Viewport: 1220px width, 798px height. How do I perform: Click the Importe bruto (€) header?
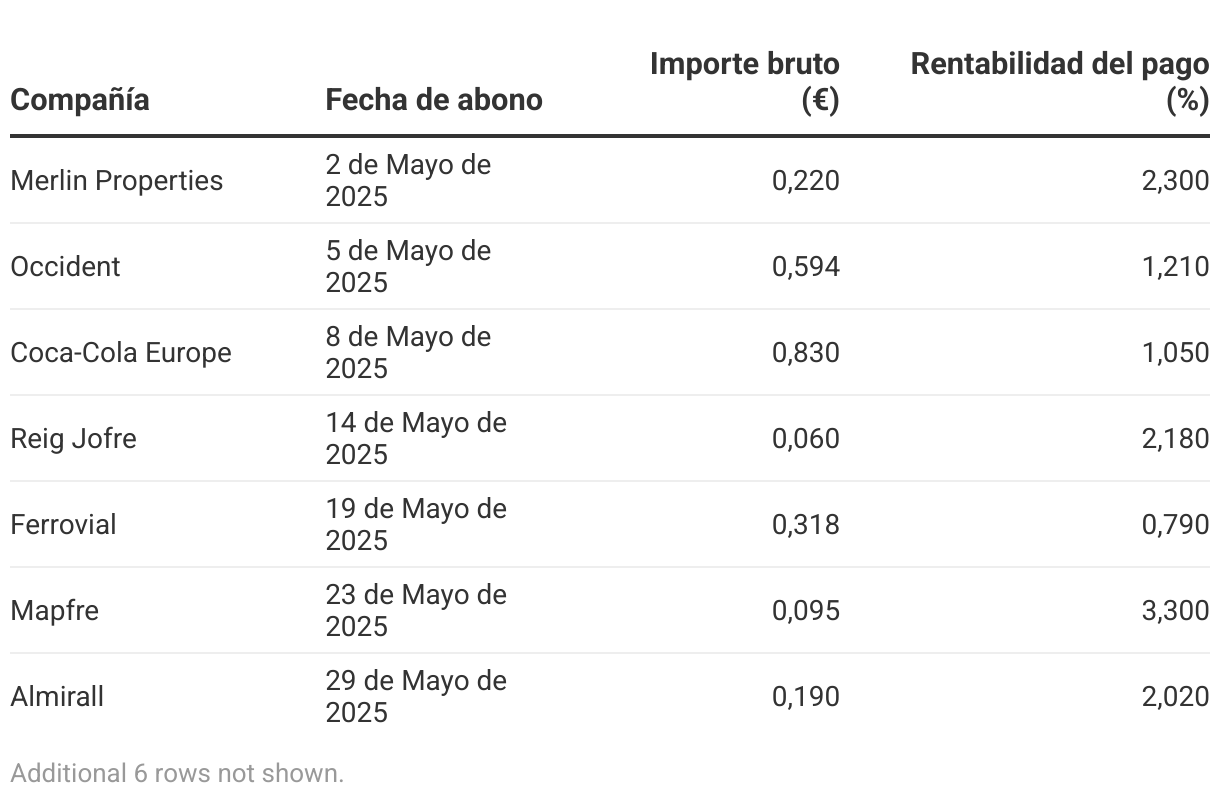[745, 82]
